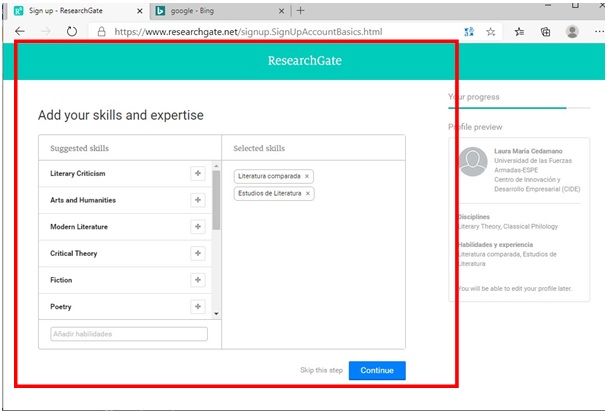The image size is (609, 411).
Task: Click the address bar URL
Action: pyautogui.click(x=250, y=32)
